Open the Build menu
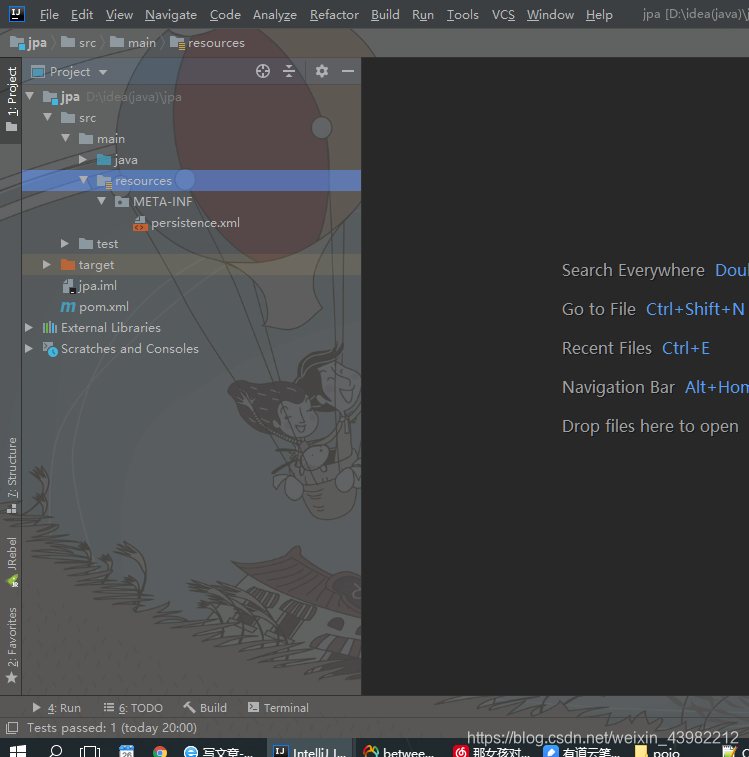749x757 pixels. tap(385, 15)
